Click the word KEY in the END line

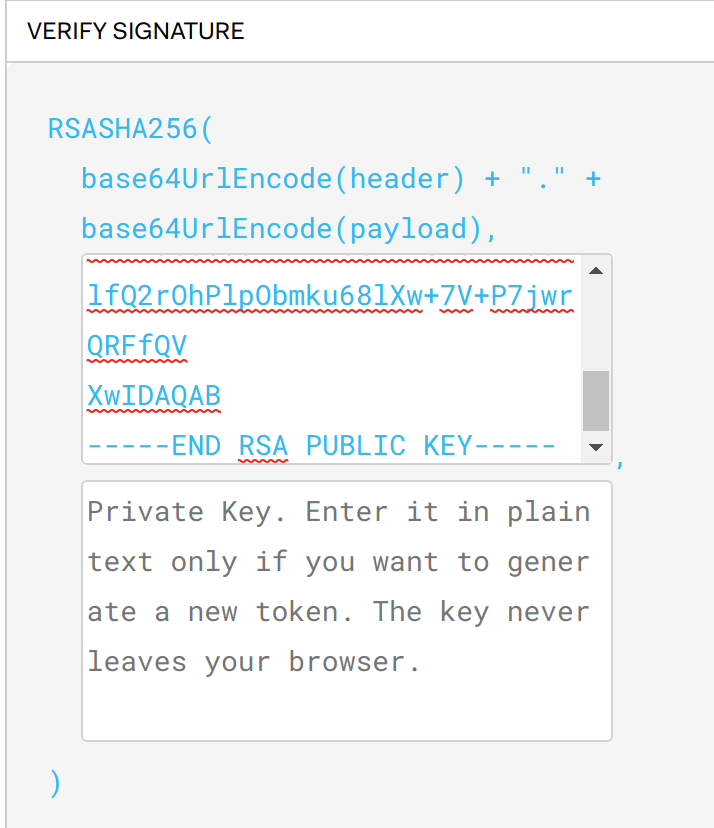click(447, 446)
